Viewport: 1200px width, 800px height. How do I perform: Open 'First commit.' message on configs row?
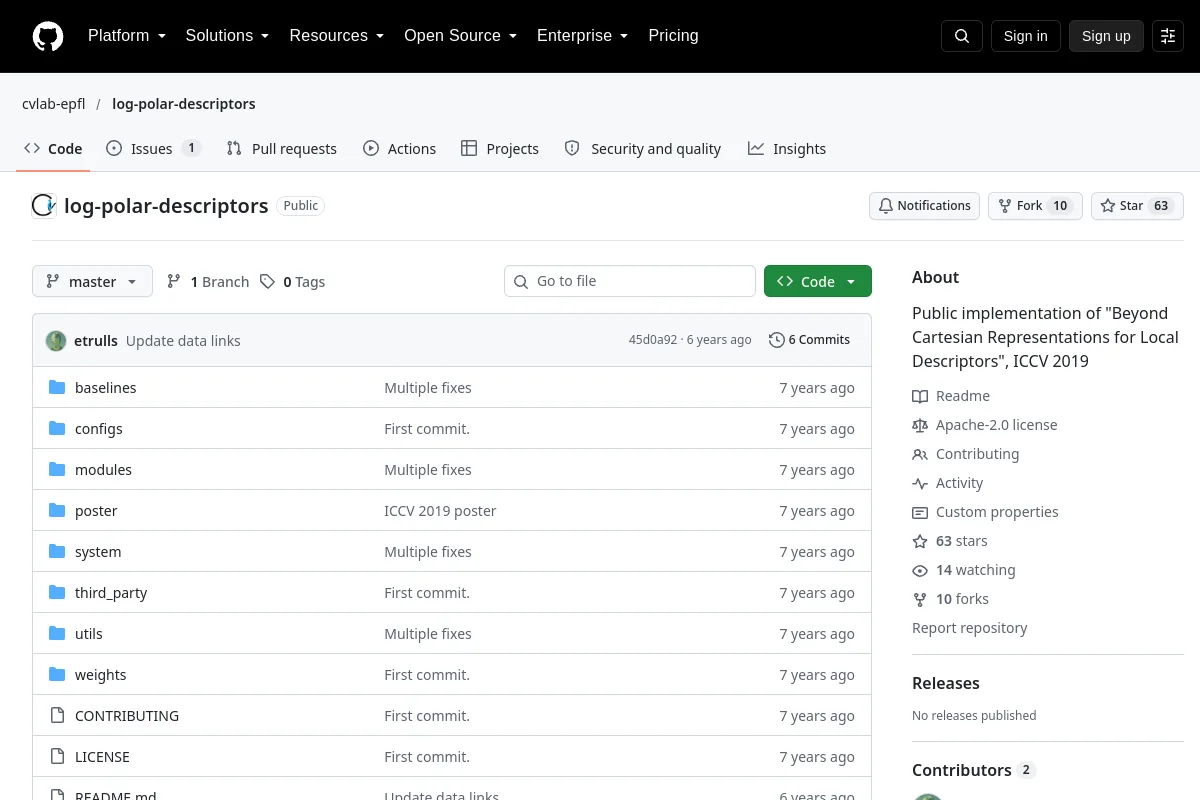427,429
